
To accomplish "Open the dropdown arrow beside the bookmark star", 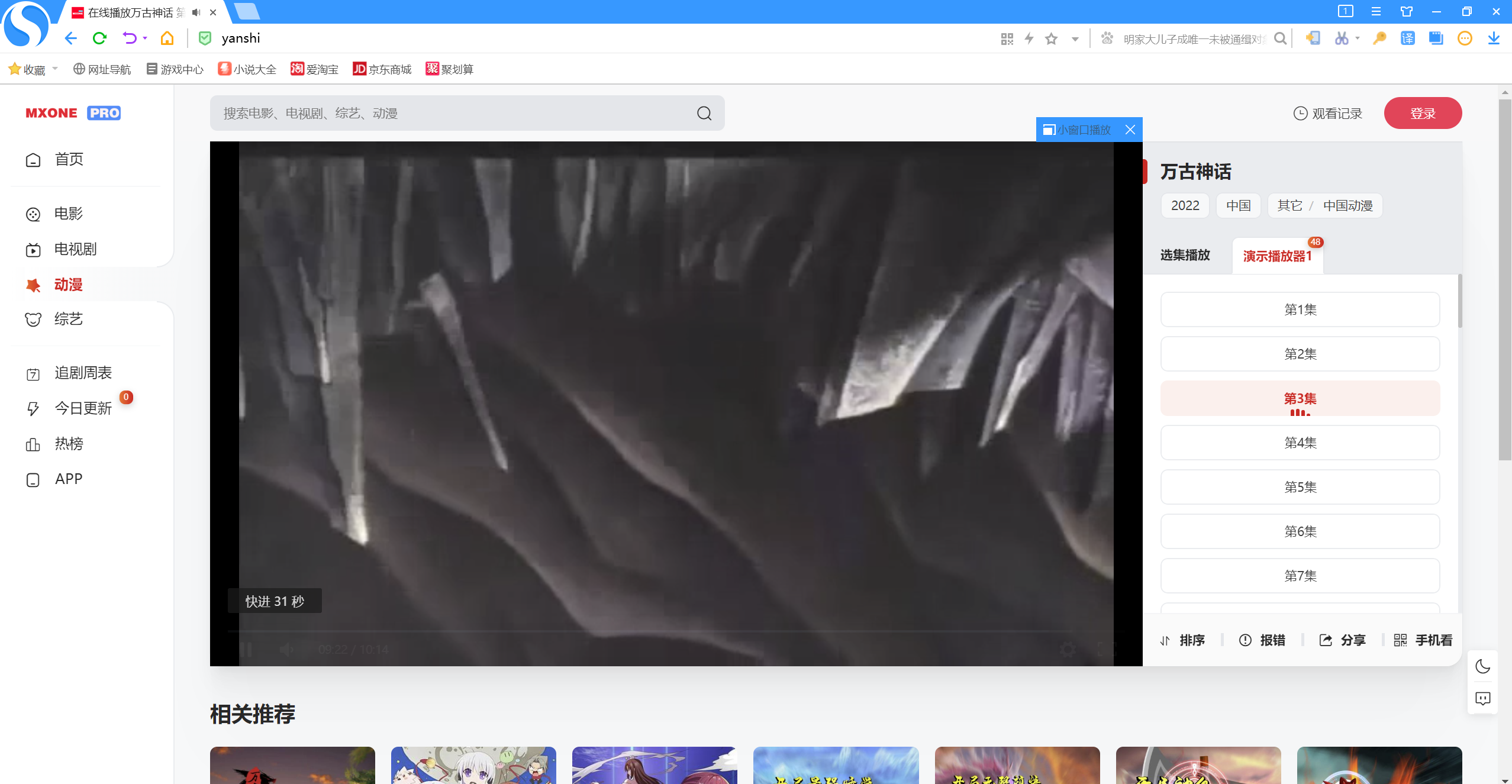I will [x=1075, y=39].
